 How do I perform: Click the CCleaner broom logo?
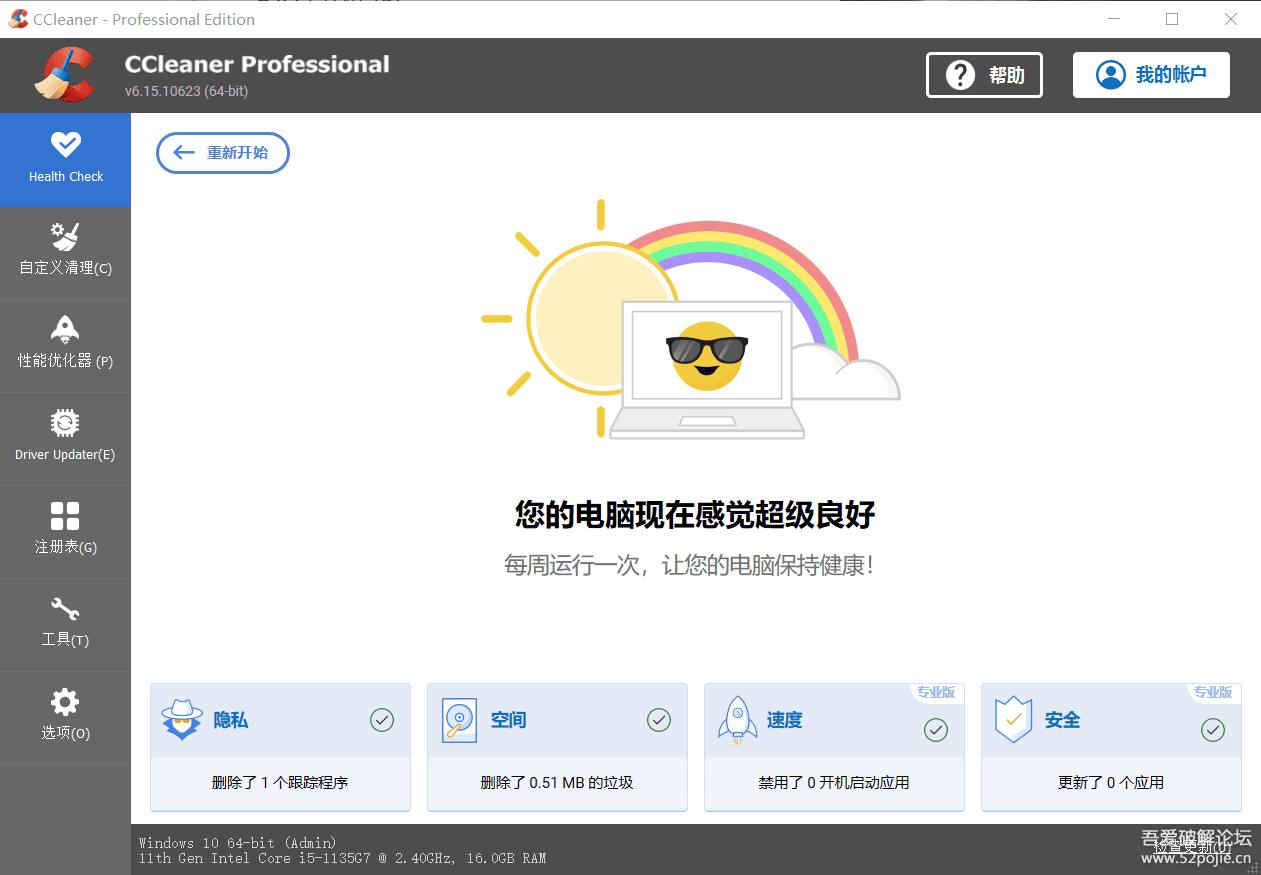tap(64, 75)
